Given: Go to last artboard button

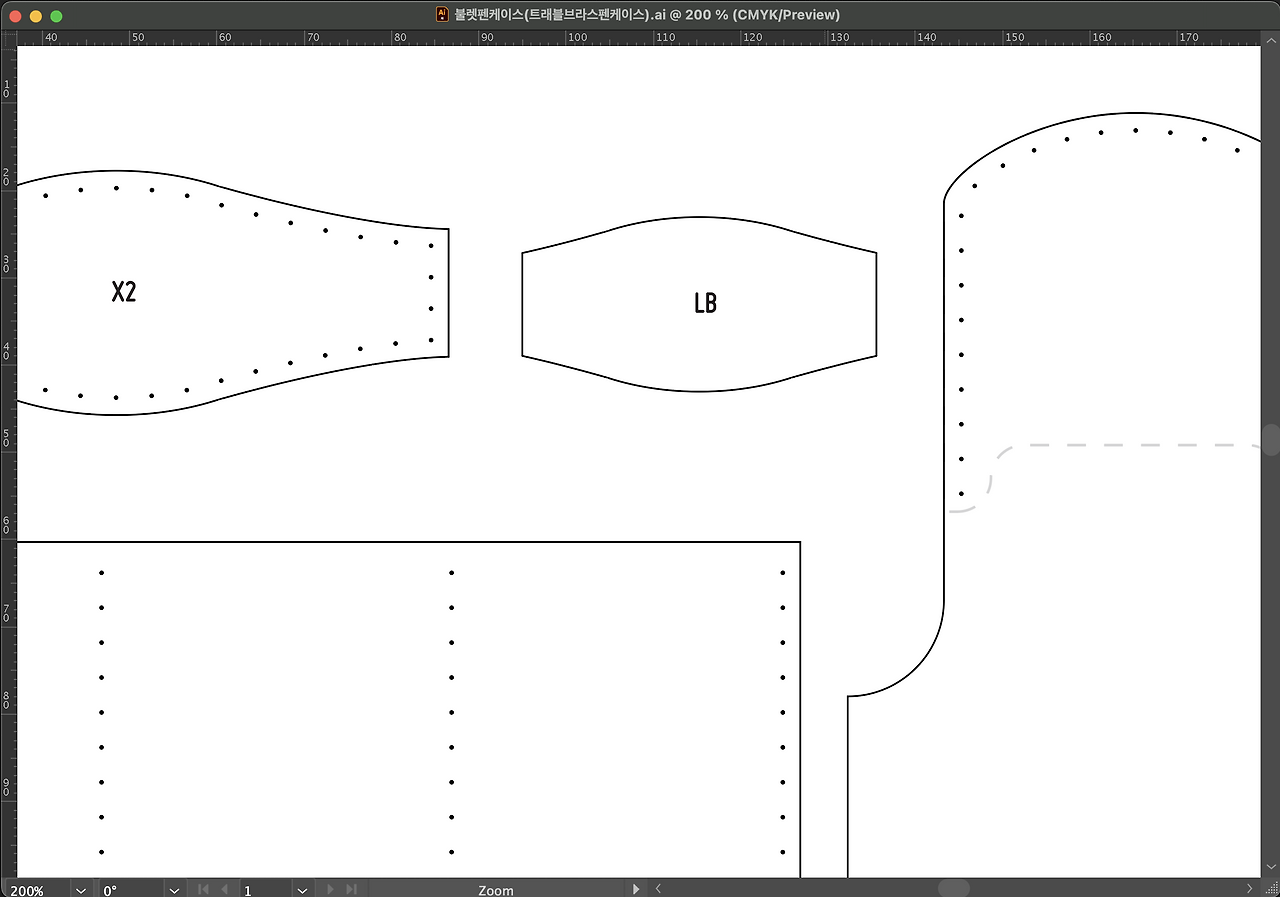Looking at the screenshot, I should point(351,889).
